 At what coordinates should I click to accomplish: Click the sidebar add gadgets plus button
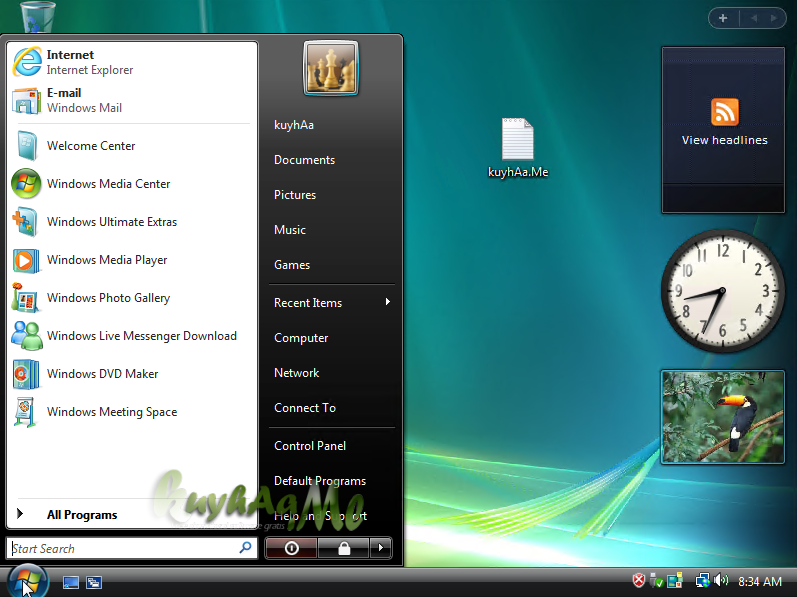(723, 18)
